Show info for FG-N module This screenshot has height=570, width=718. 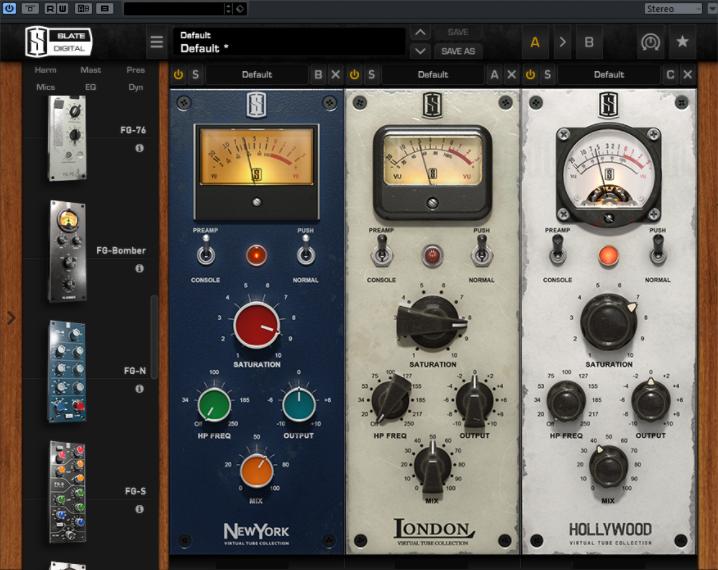[x=140, y=389]
